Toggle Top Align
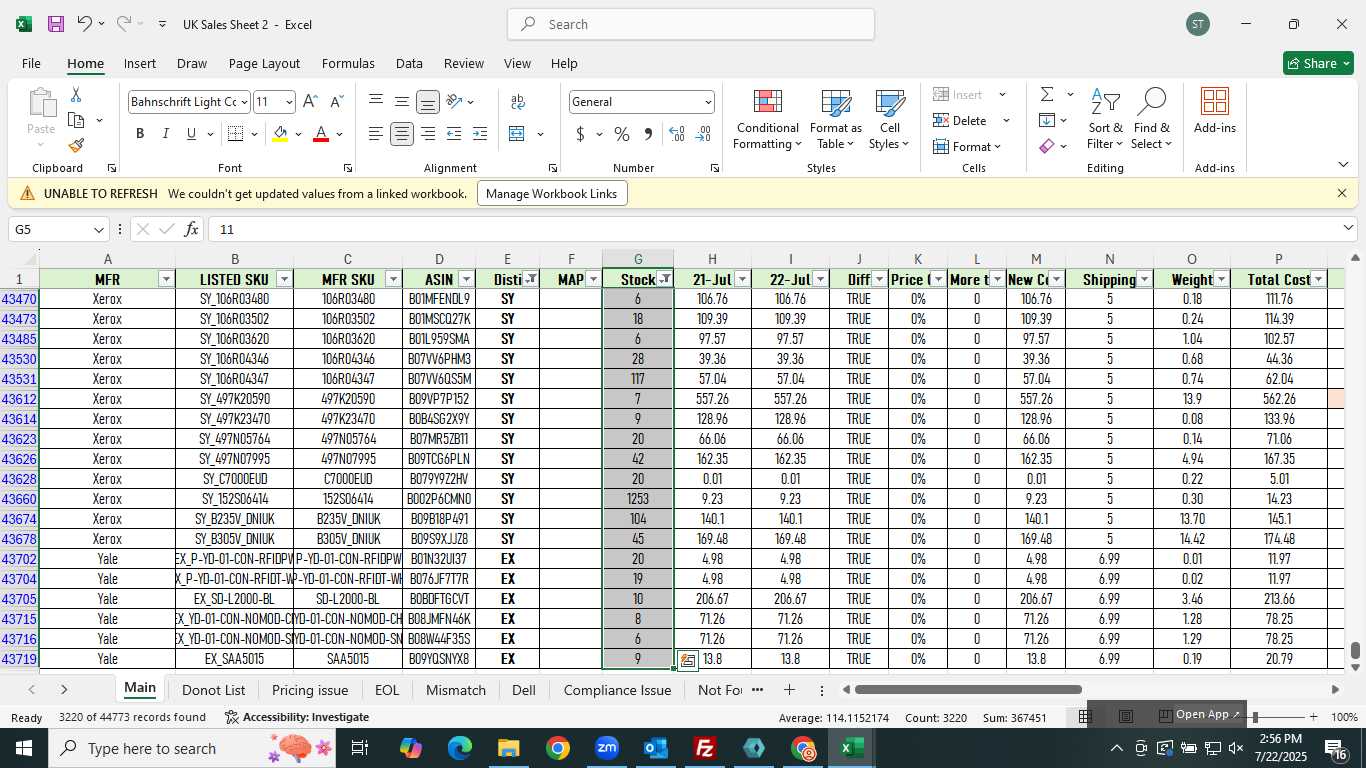 tap(376, 102)
